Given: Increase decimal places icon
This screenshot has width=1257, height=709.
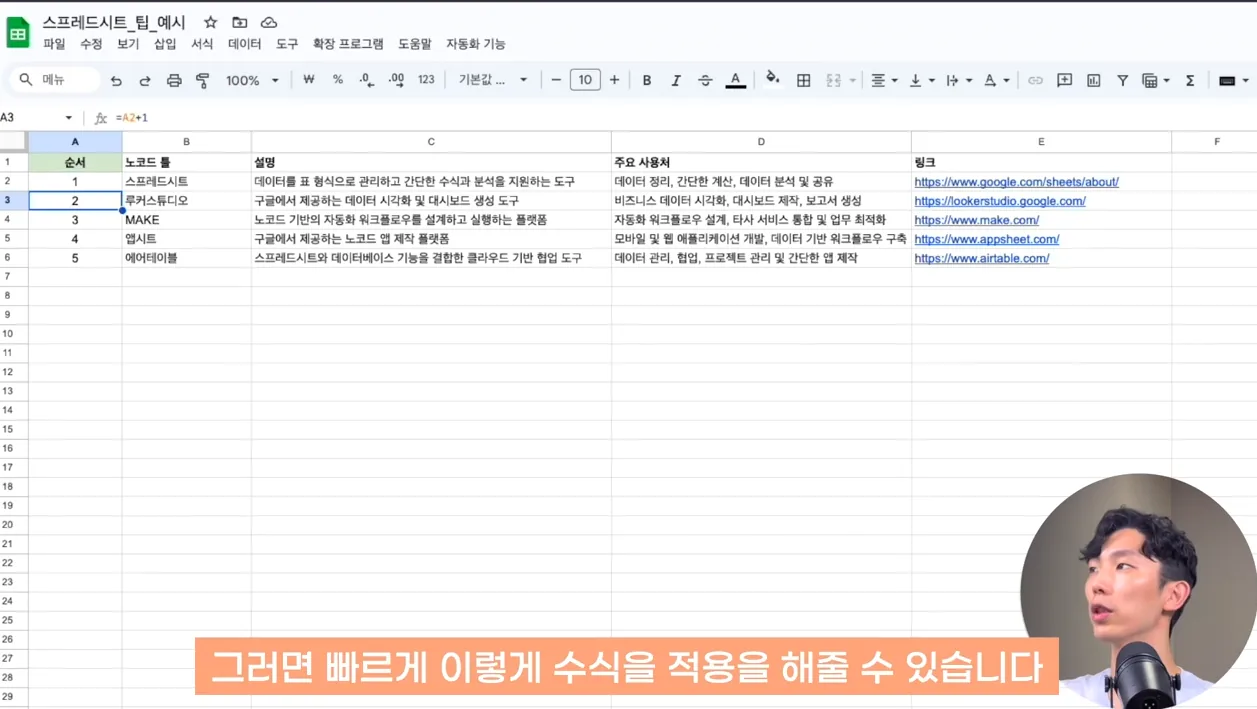Looking at the screenshot, I should (x=396, y=80).
